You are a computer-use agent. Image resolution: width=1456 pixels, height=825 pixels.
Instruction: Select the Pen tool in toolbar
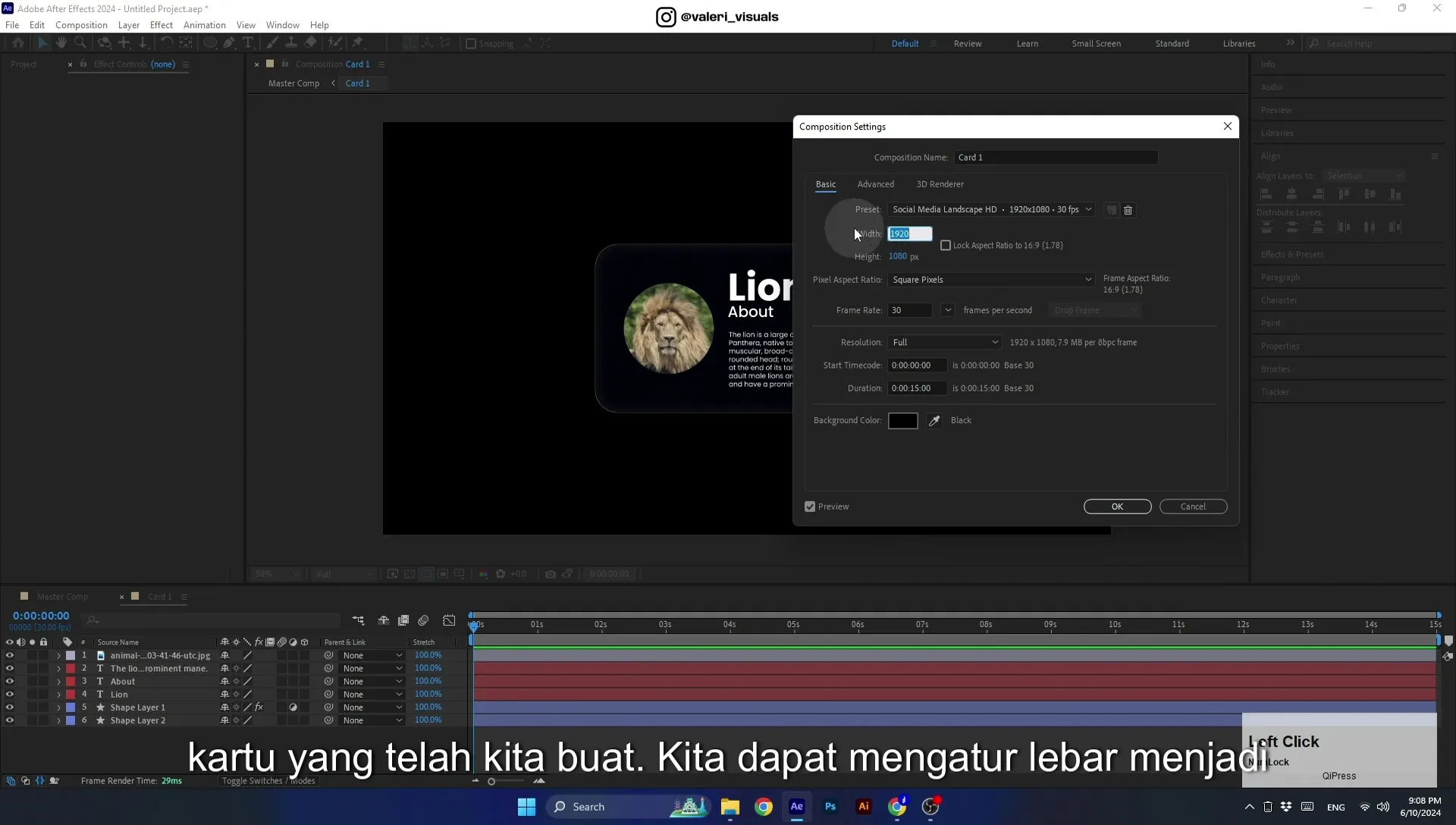pos(229,43)
